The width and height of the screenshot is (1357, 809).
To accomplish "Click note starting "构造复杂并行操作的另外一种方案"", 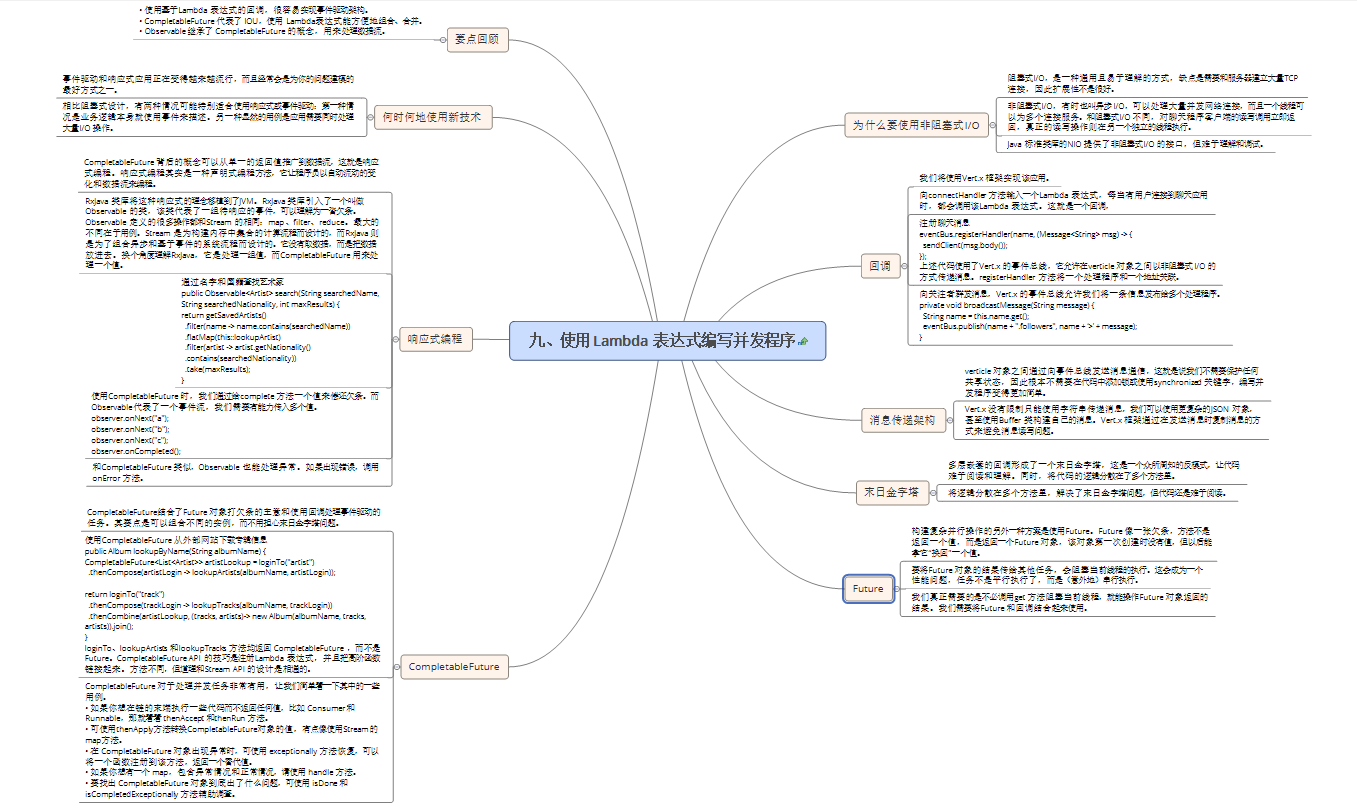I will coord(1064,542).
